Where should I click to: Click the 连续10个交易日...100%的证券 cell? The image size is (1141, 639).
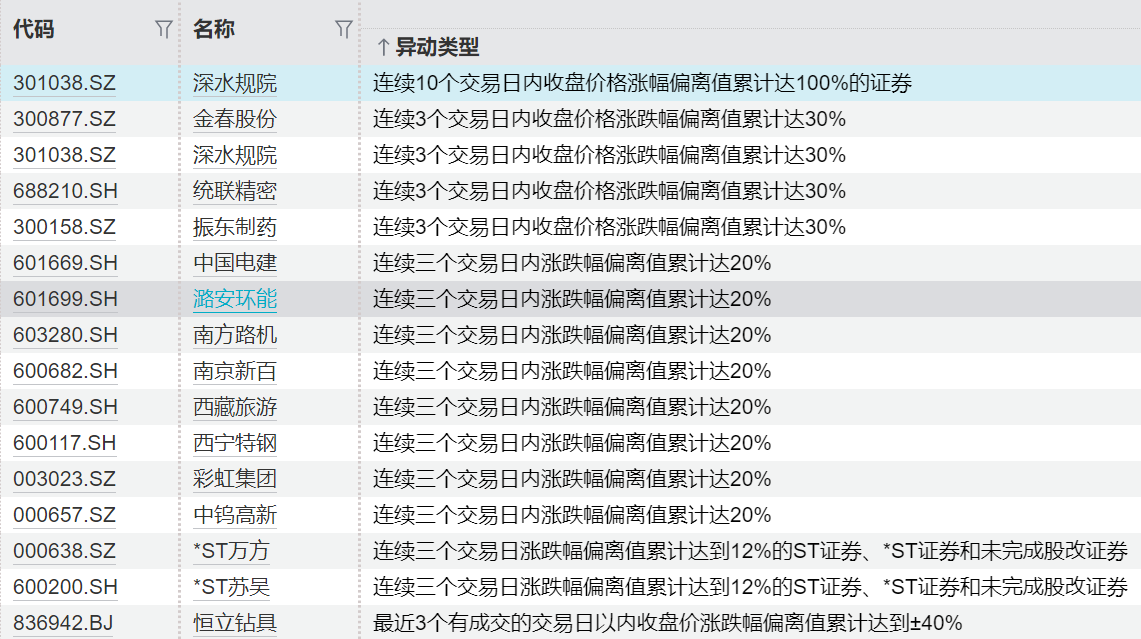pos(643,83)
